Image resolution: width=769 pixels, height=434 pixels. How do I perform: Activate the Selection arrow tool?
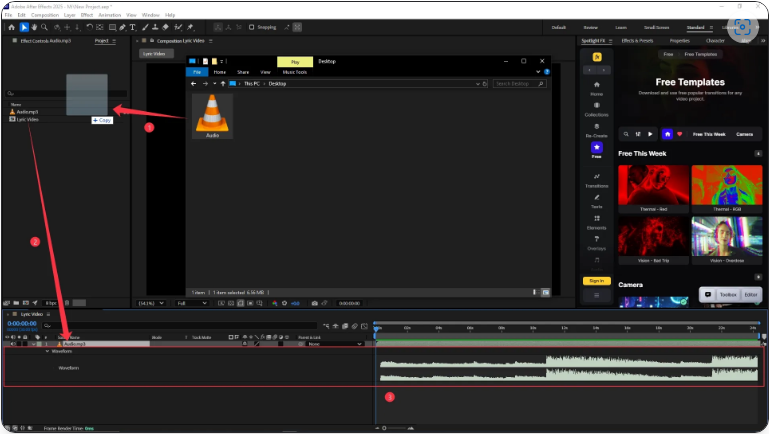tap(24, 27)
